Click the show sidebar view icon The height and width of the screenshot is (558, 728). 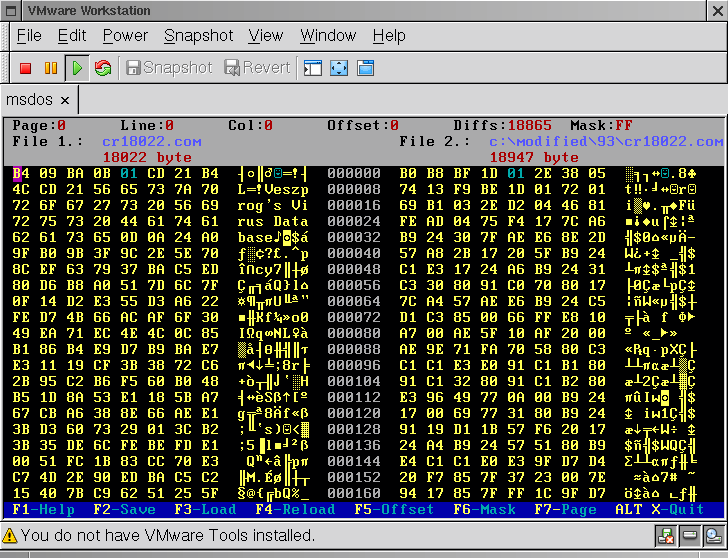coord(312,68)
